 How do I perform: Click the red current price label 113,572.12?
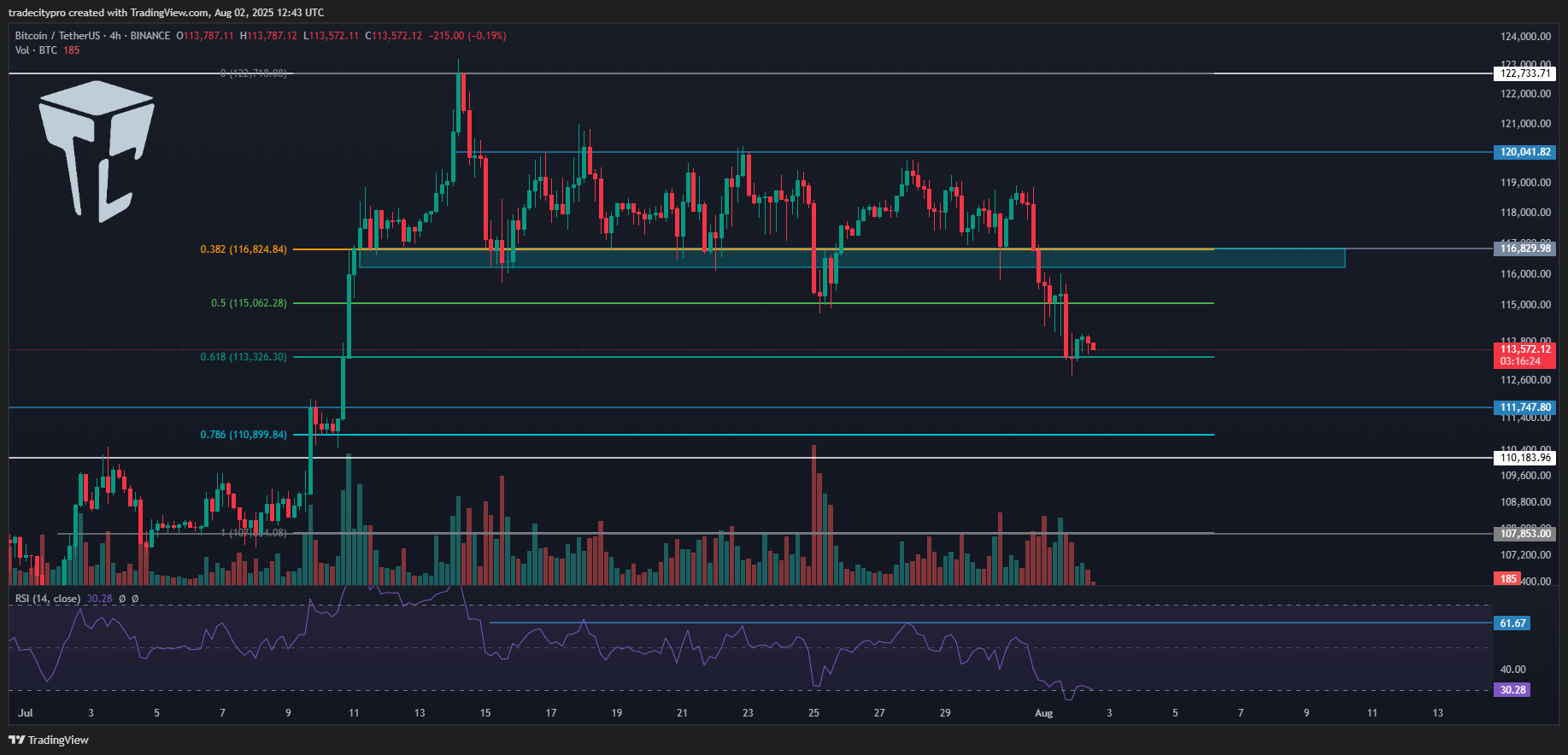pyautogui.click(x=1524, y=349)
